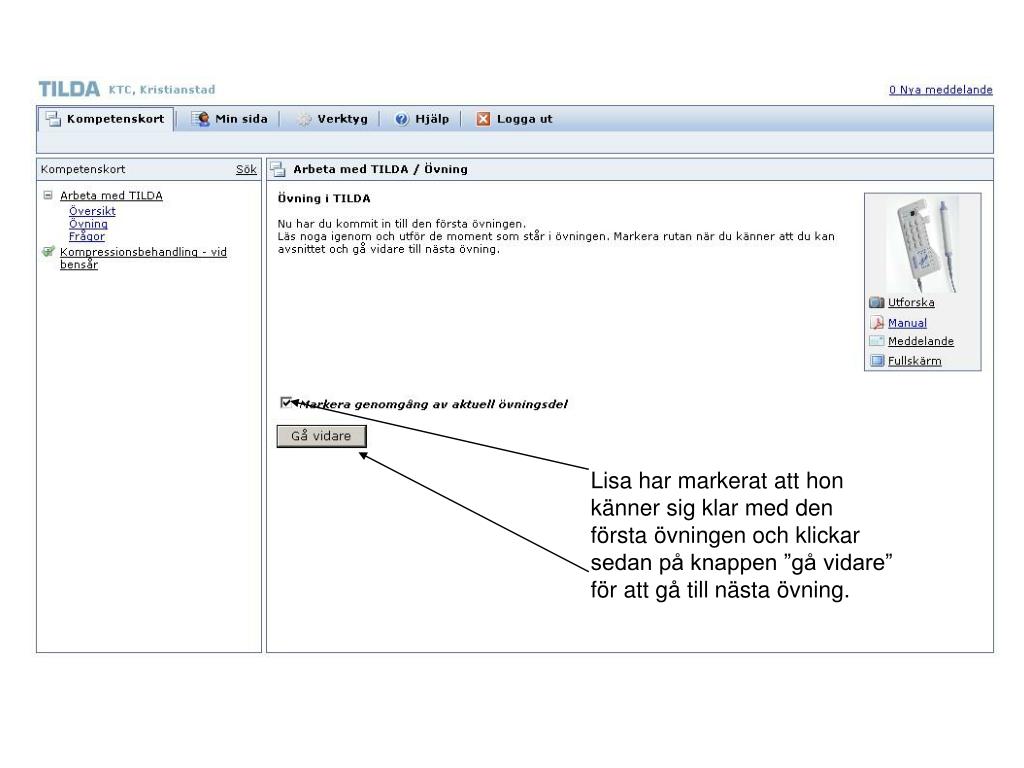Open the Översikt link in tree
The image size is (1024, 768).
[x=92, y=211]
